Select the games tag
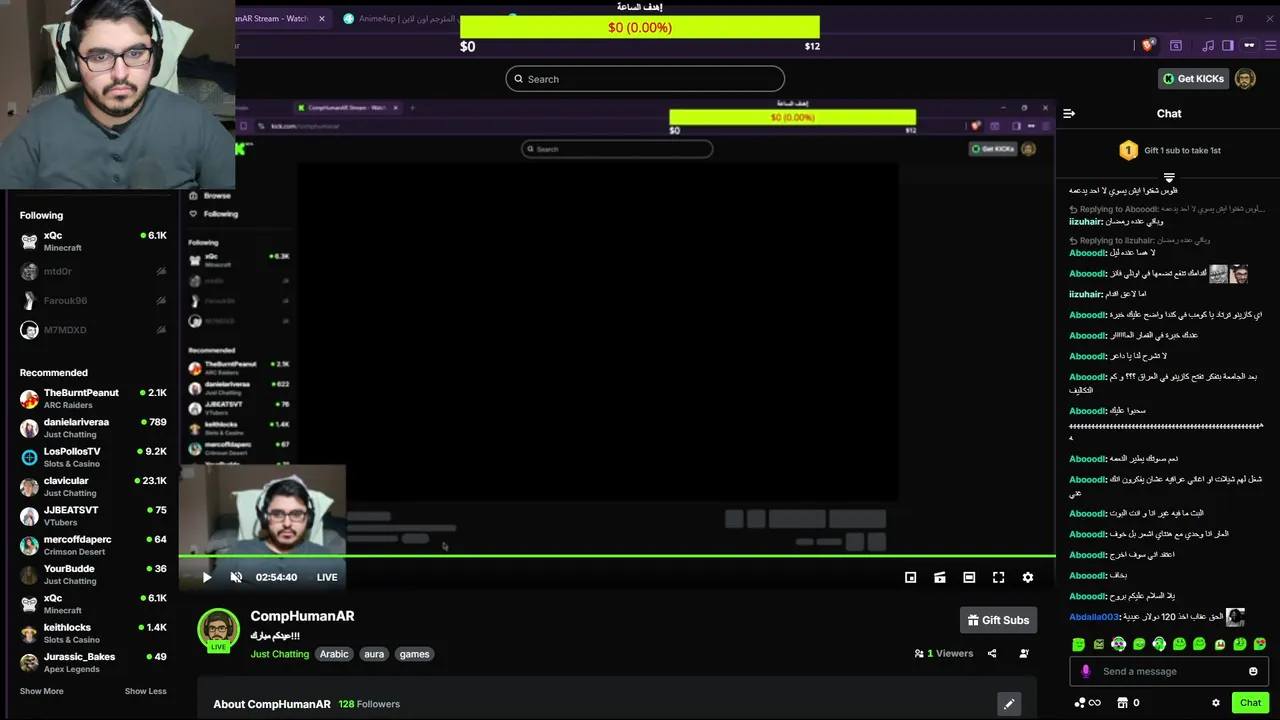The image size is (1280, 720). click(414, 654)
